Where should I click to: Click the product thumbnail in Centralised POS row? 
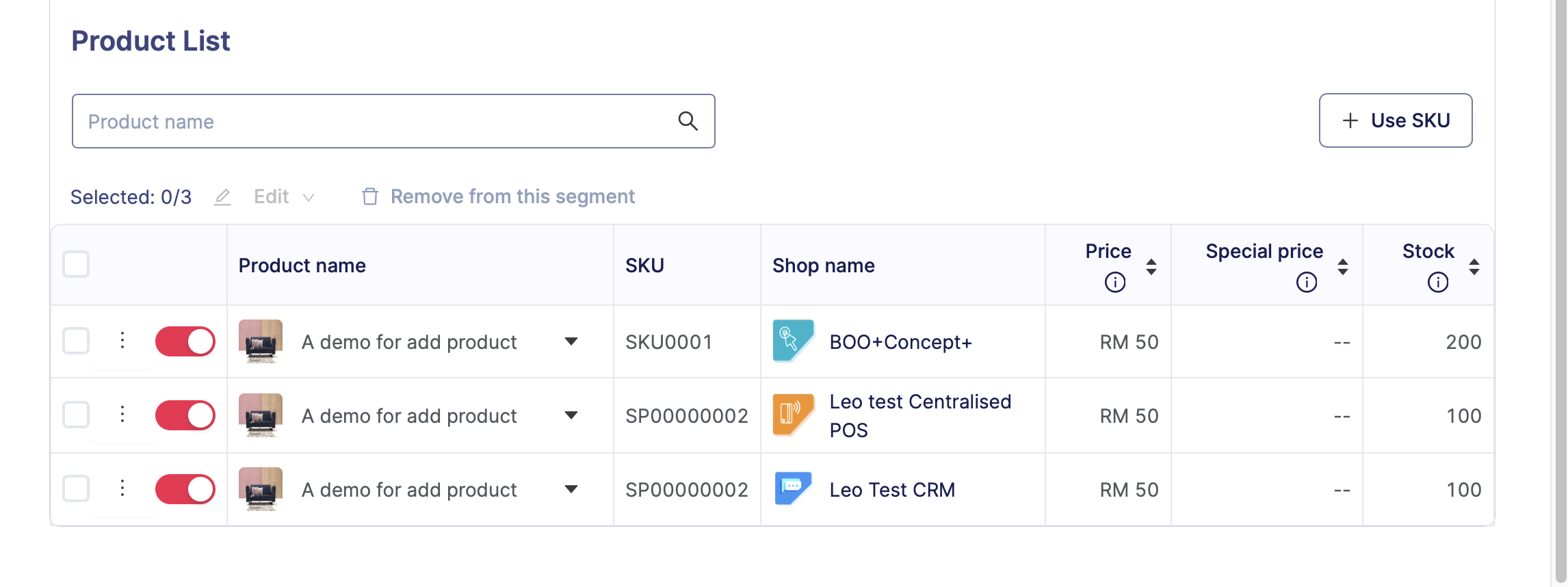(261, 415)
